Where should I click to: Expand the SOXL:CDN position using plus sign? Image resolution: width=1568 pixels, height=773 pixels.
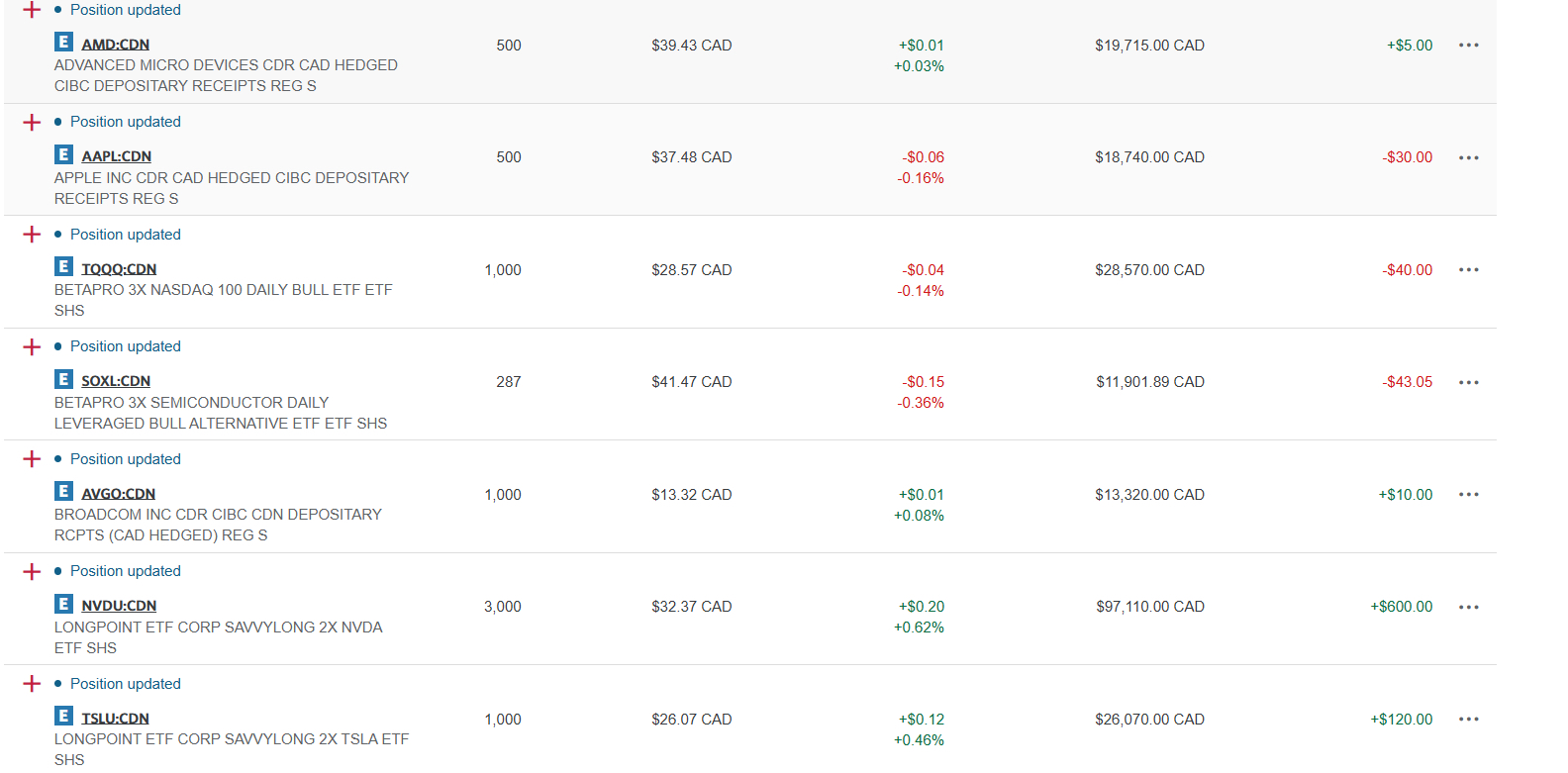click(x=32, y=346)
